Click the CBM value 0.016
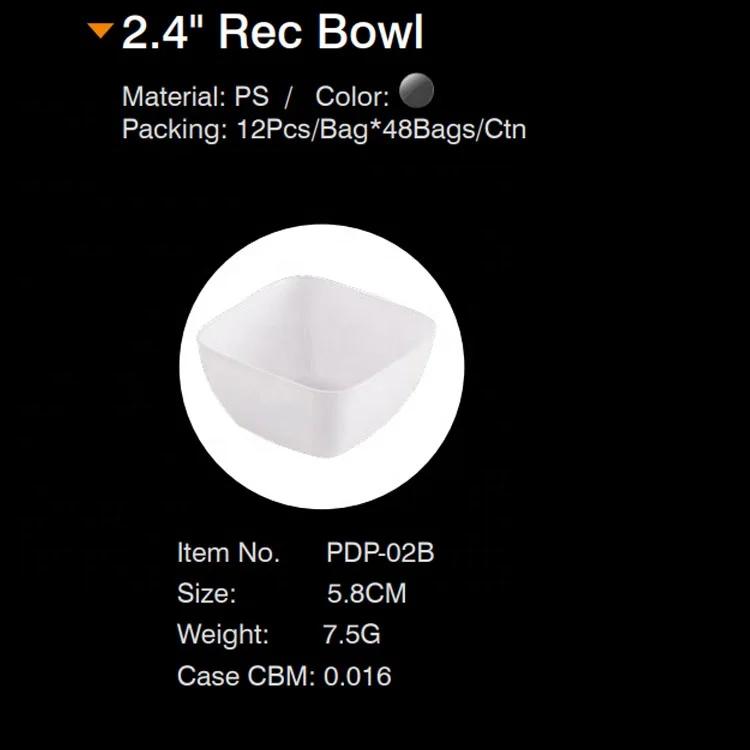 pyautogui.click(x=357, y=676)
